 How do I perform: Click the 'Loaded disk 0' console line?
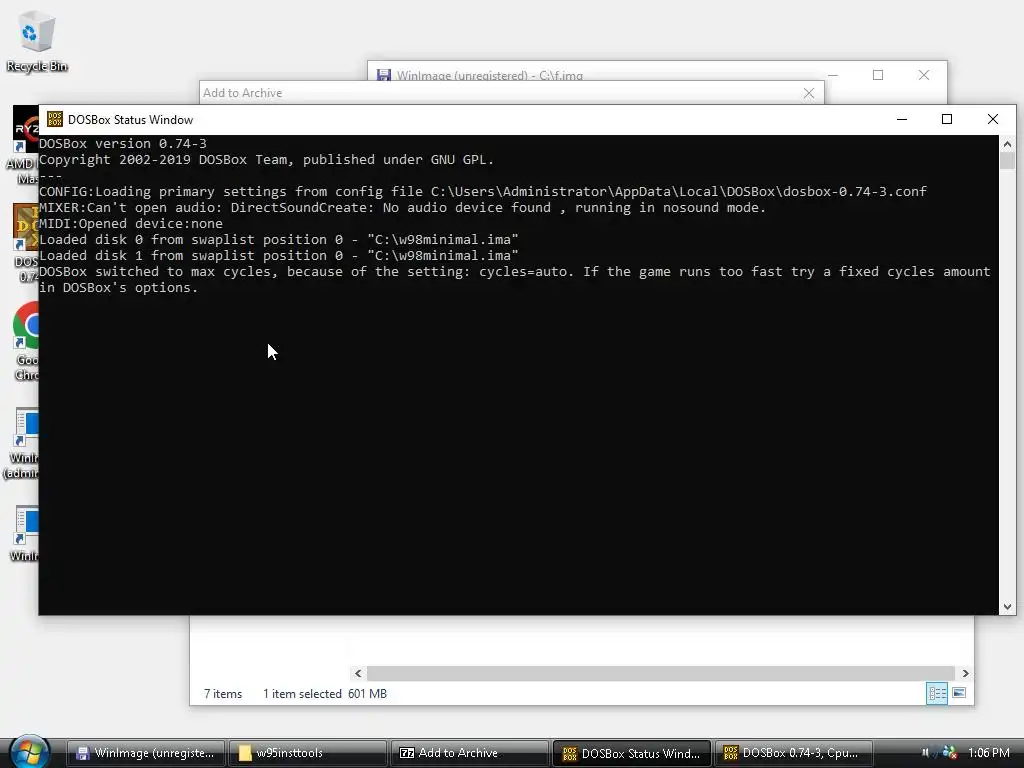point(279,240)
